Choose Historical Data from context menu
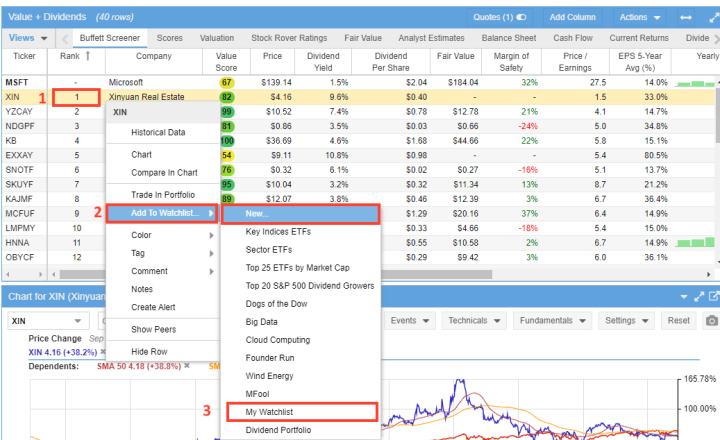720x440 pixels. (x=158, y=132)
